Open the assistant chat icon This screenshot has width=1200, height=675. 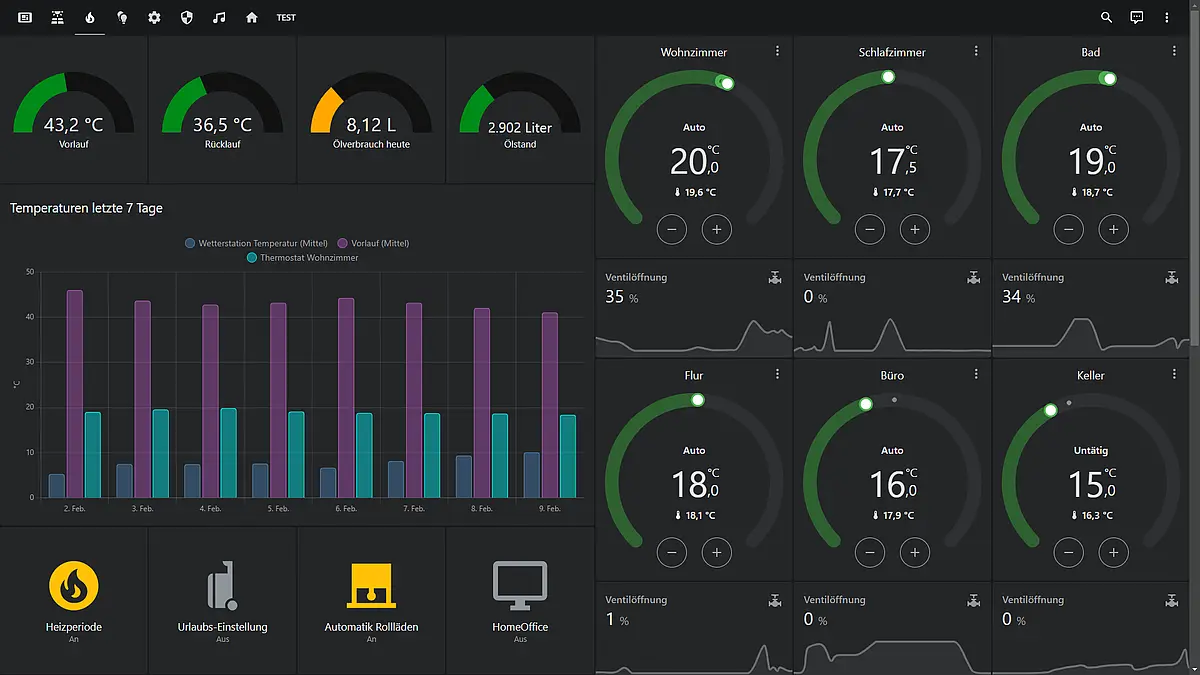(1136, 17)
